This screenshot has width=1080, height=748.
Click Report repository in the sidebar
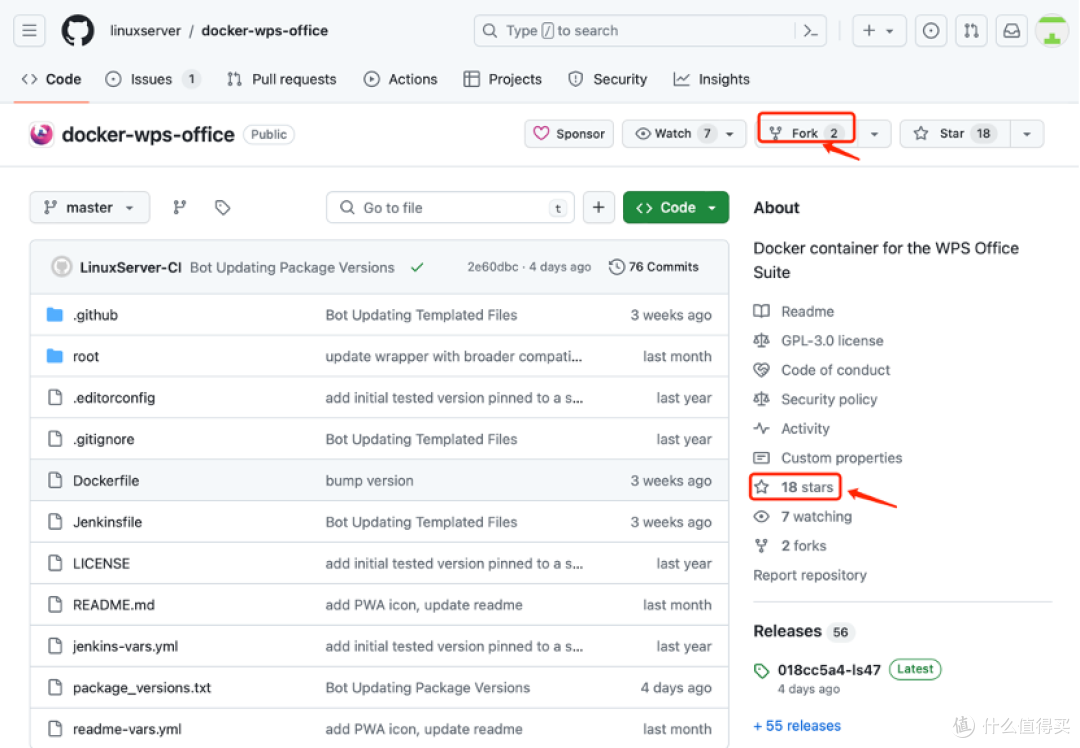click(809, 575)
